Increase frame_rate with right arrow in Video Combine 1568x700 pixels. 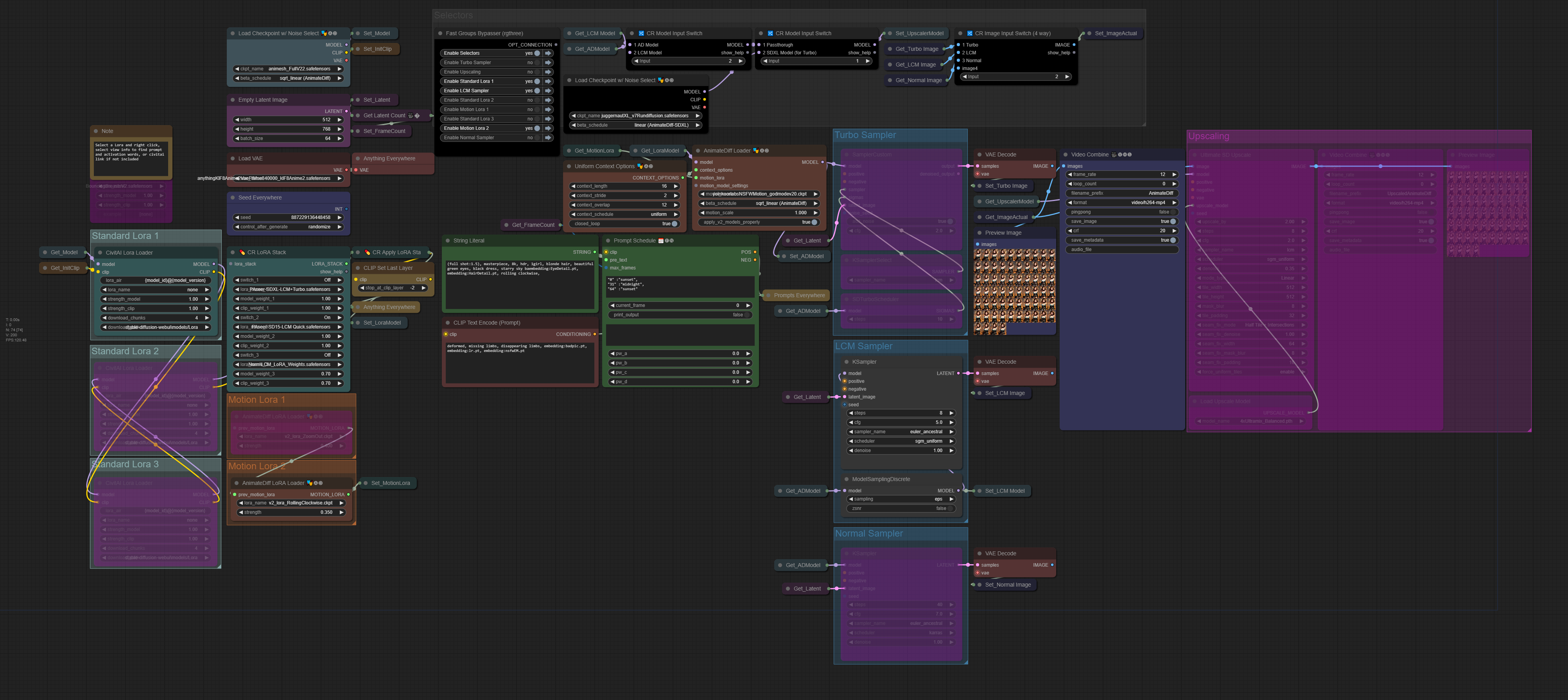1174,175
